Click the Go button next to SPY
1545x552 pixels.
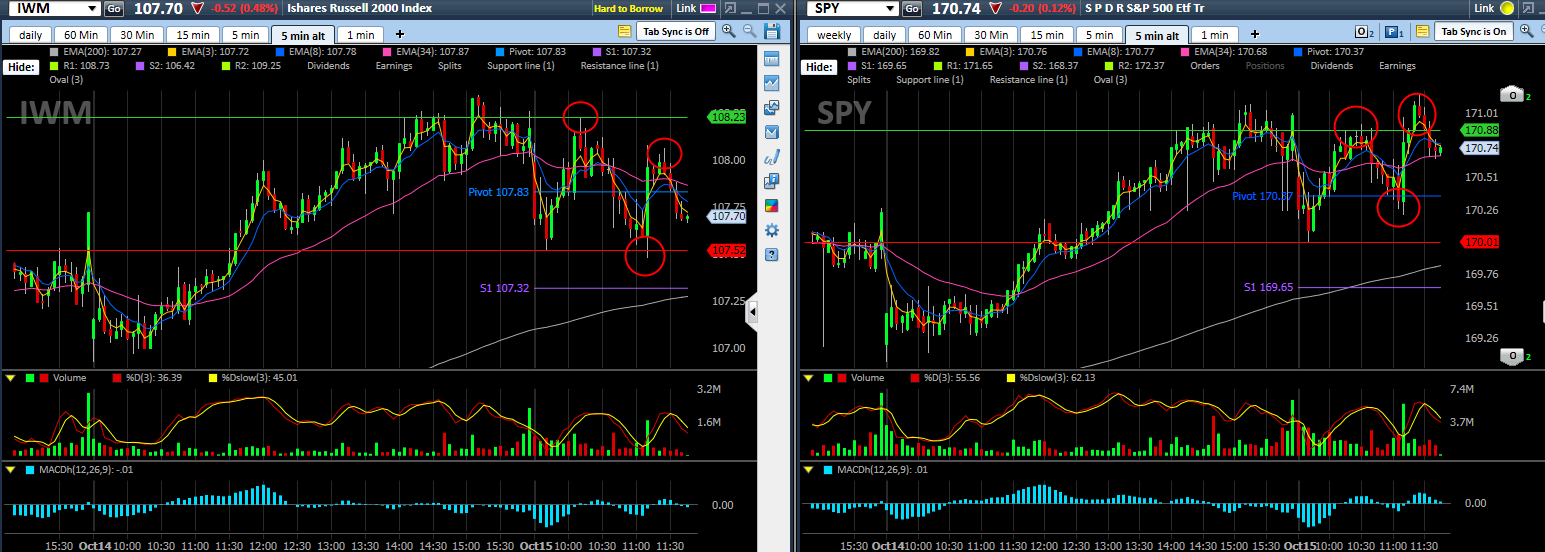tap(911, 8)
